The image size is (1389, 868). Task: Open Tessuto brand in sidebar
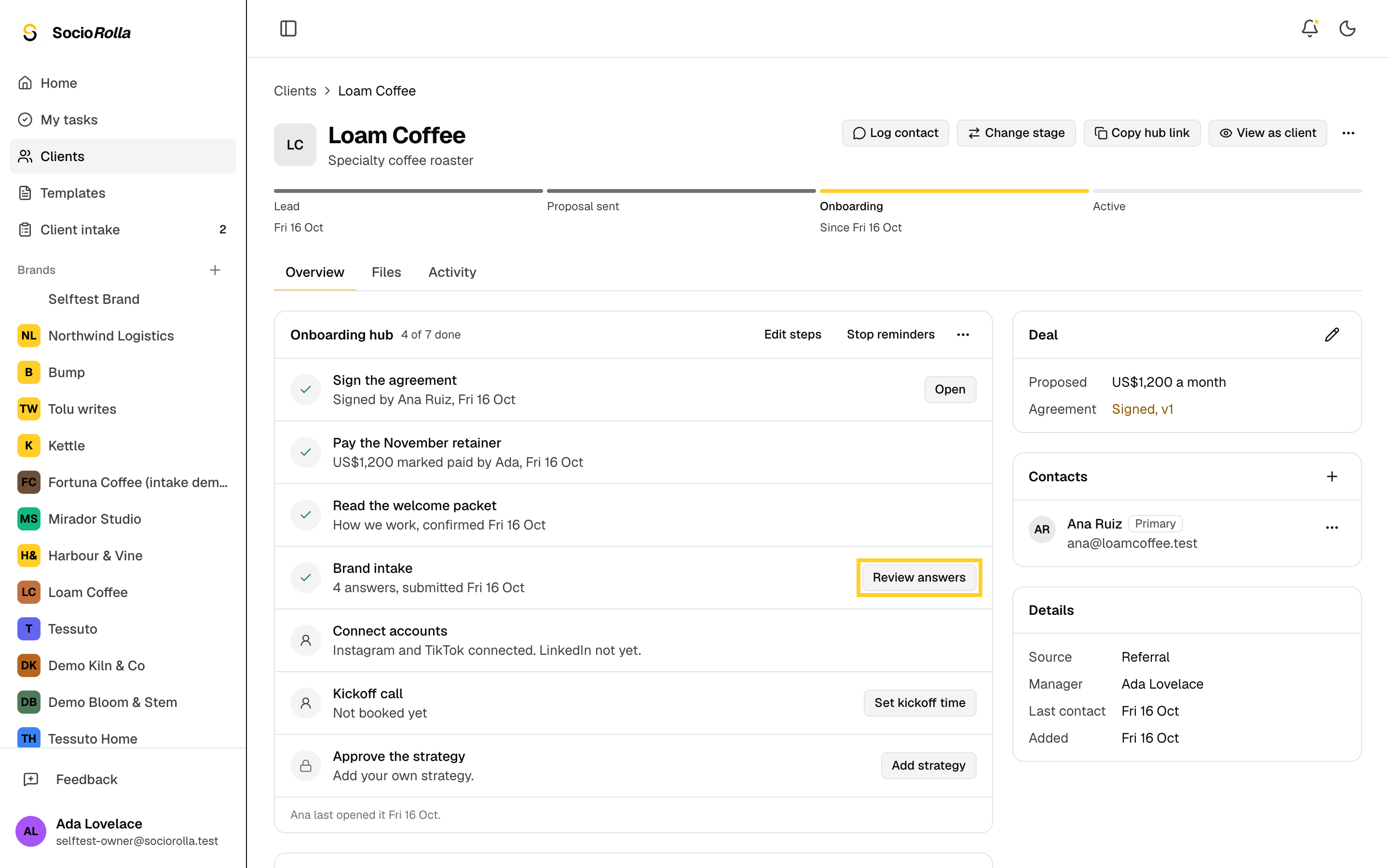point(123,629)
